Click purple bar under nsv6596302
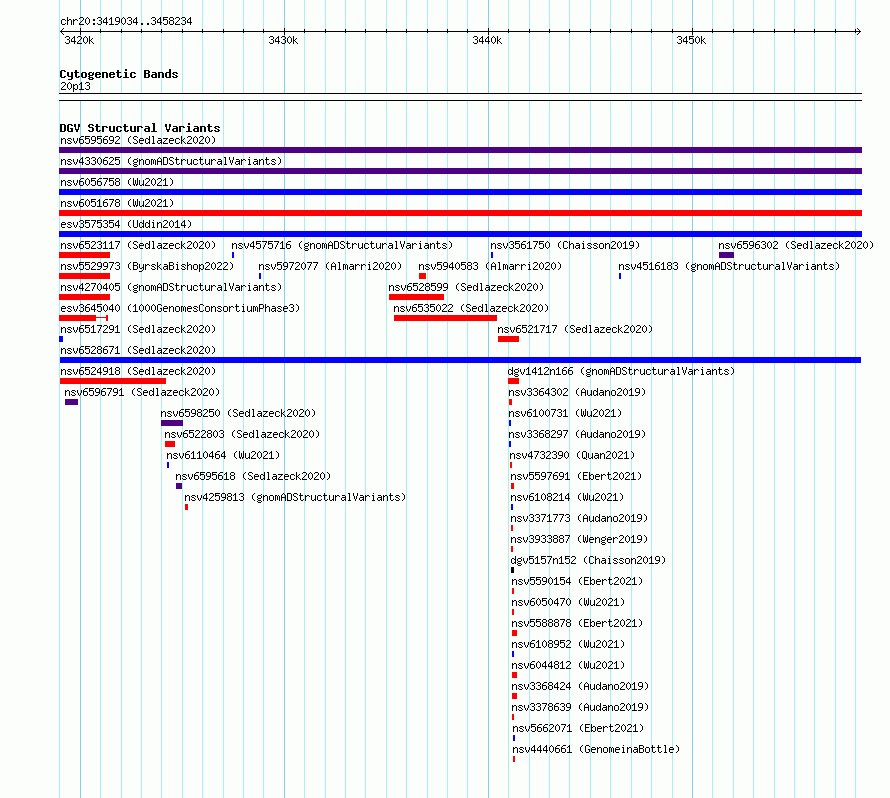 click(727, 255)
